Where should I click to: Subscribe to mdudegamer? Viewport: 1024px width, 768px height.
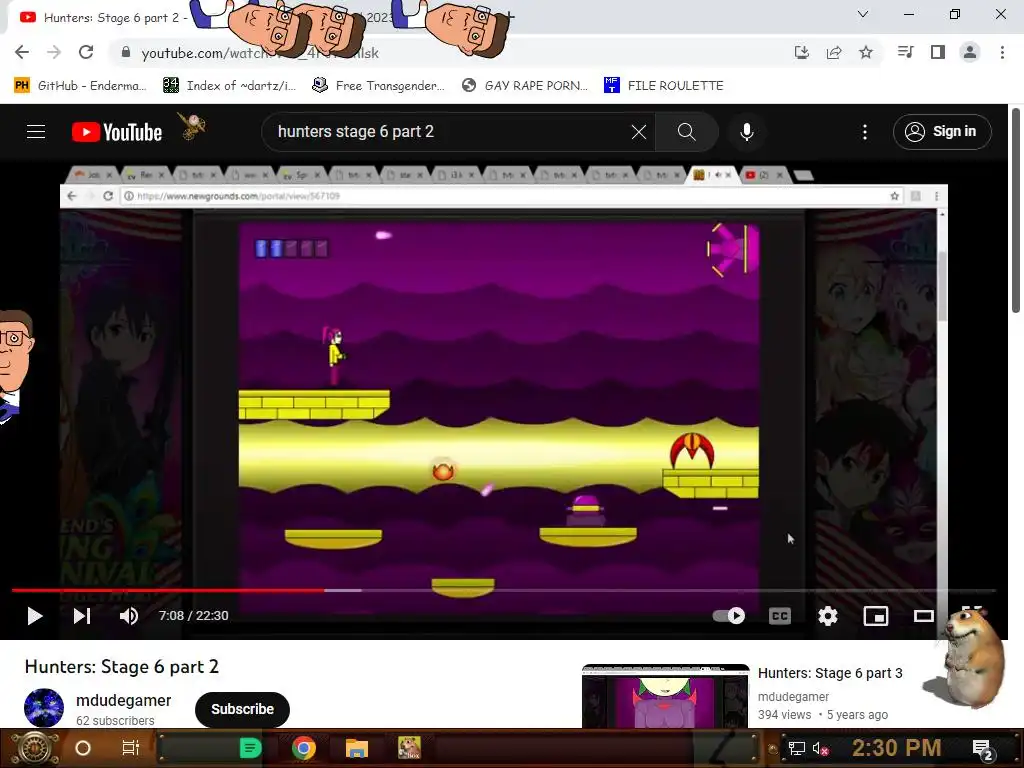[242, 709]
